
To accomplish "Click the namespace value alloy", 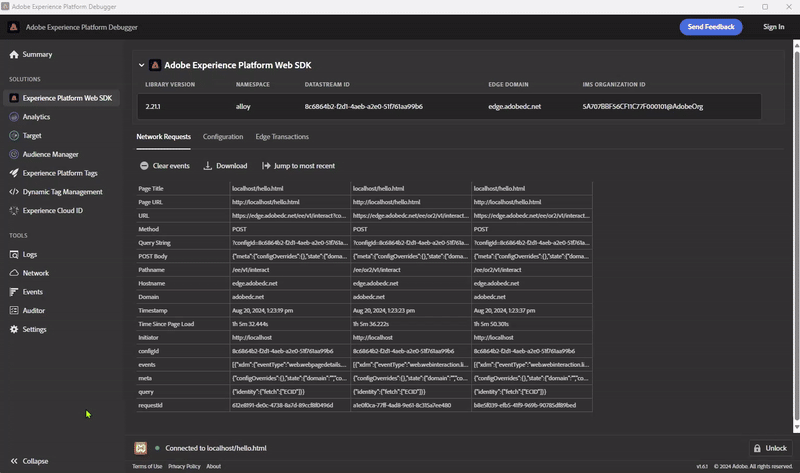I will pyautogui.click(x=243, y=107).
